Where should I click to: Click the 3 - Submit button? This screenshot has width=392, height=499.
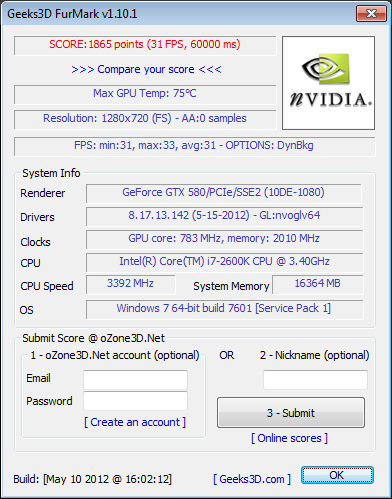[x=291, y=413]
